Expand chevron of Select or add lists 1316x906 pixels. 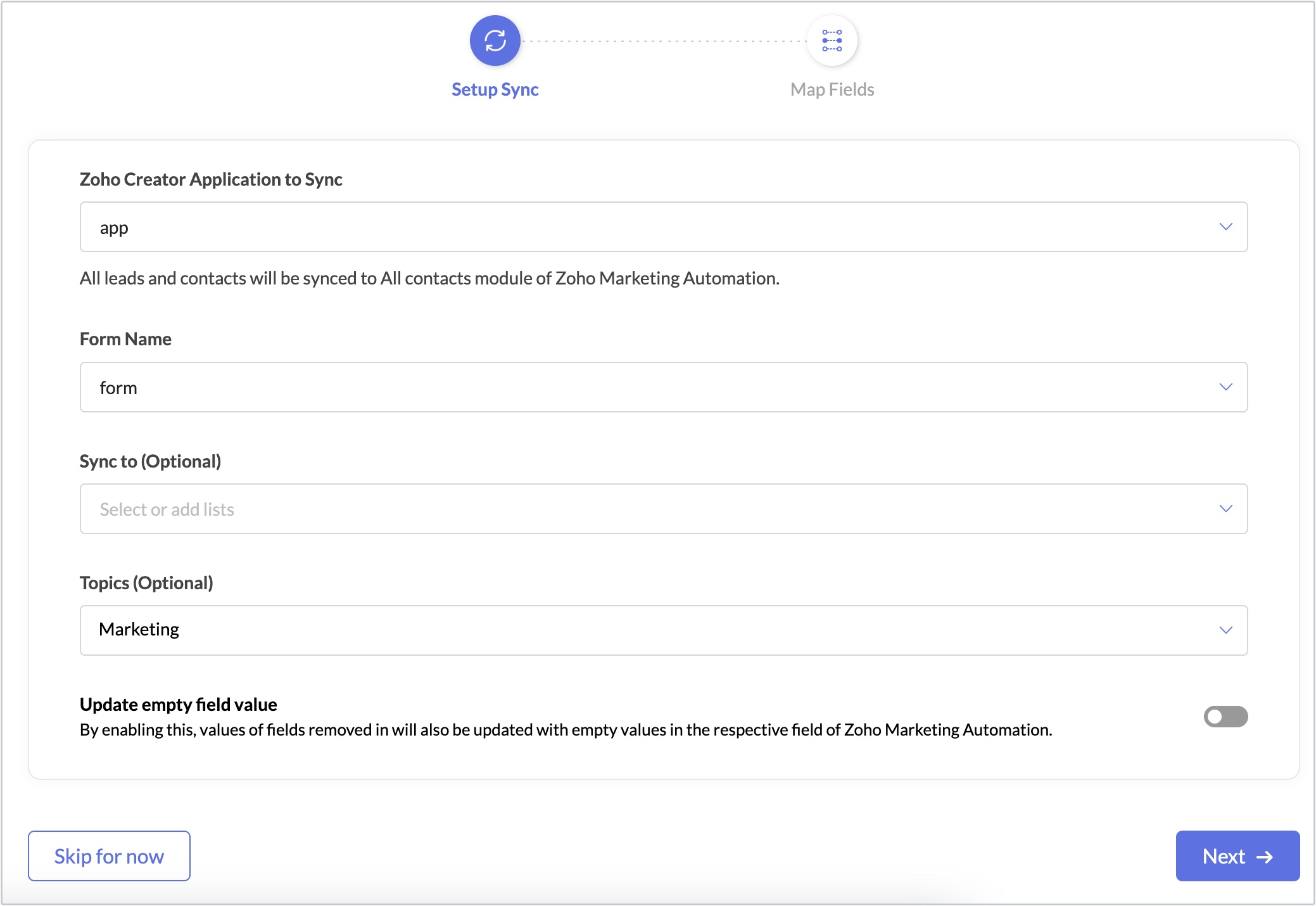tap(1225, 509)
